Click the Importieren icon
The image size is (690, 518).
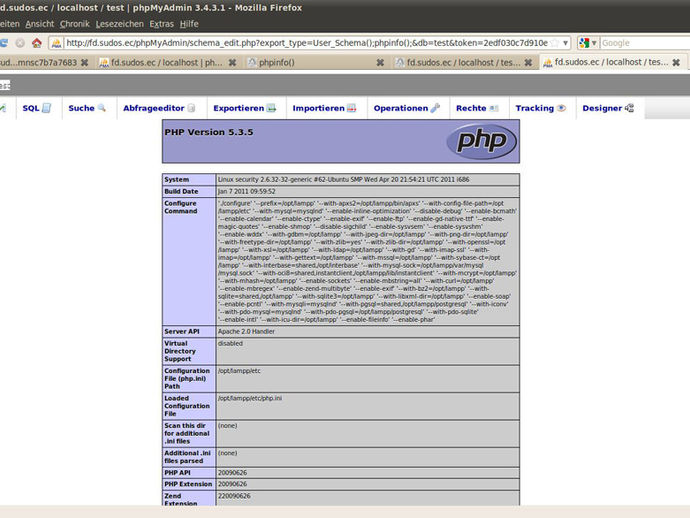(x=352, y=108)
